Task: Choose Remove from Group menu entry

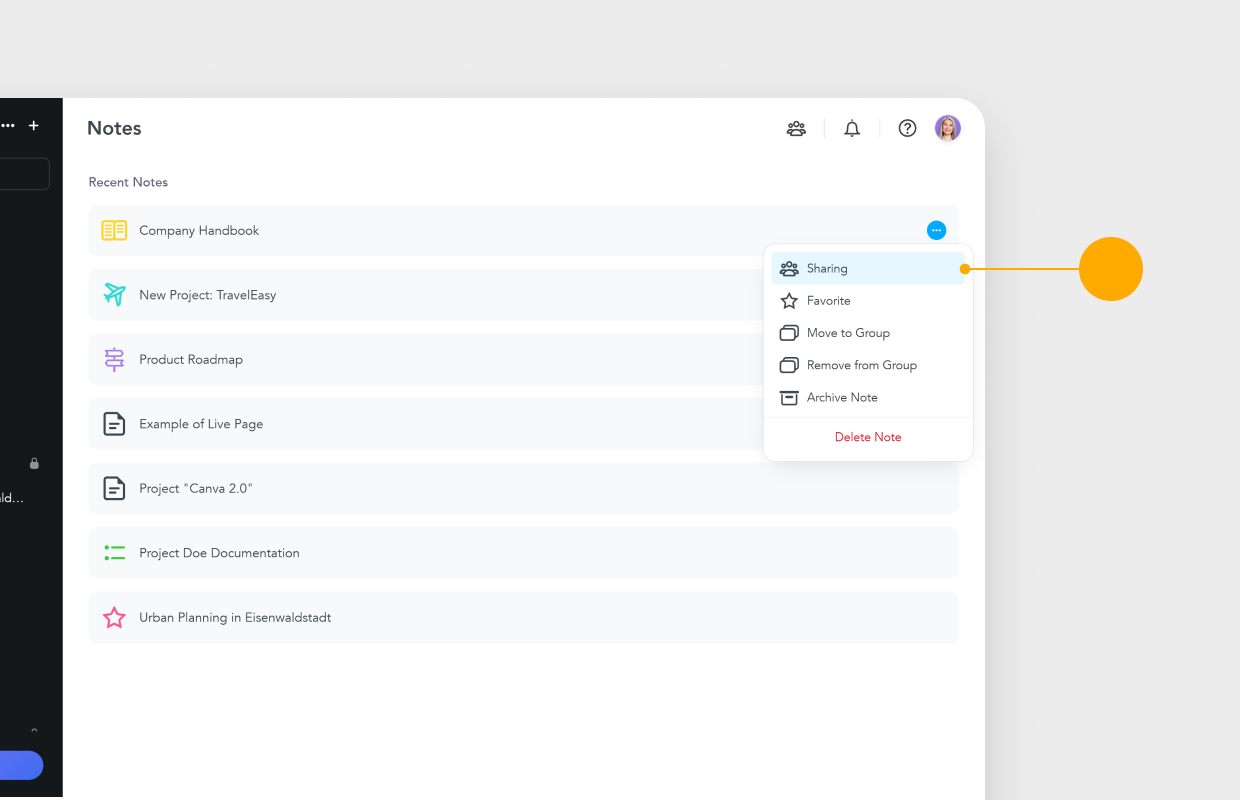Action: 868,365
